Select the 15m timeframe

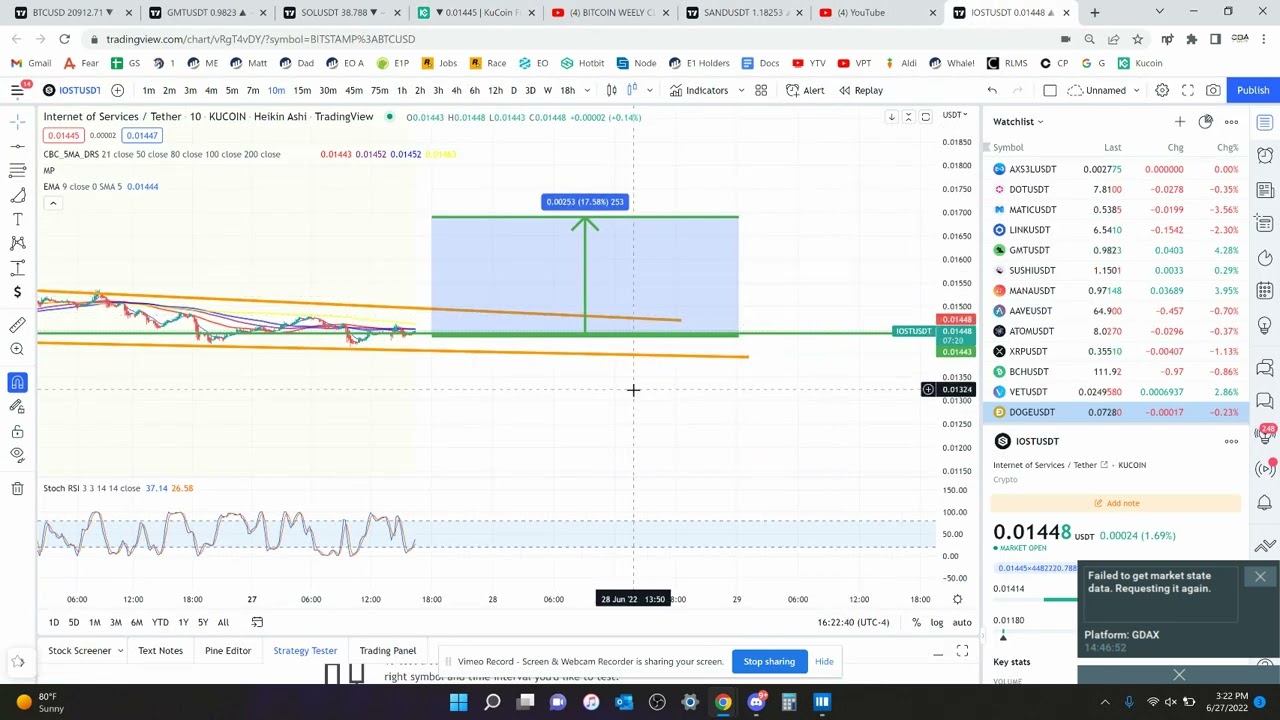coord(302,90)
